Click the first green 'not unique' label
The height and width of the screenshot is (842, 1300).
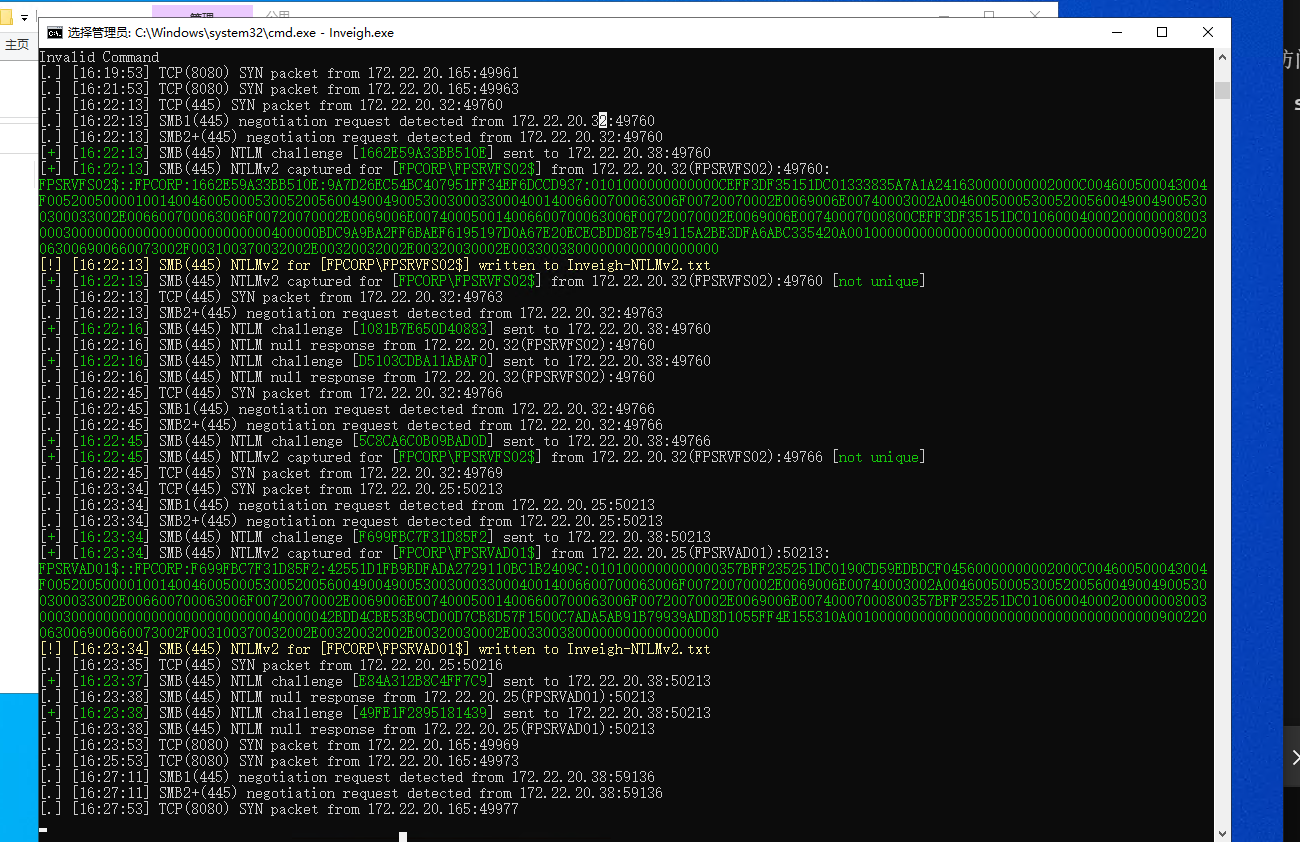(879, 281)
